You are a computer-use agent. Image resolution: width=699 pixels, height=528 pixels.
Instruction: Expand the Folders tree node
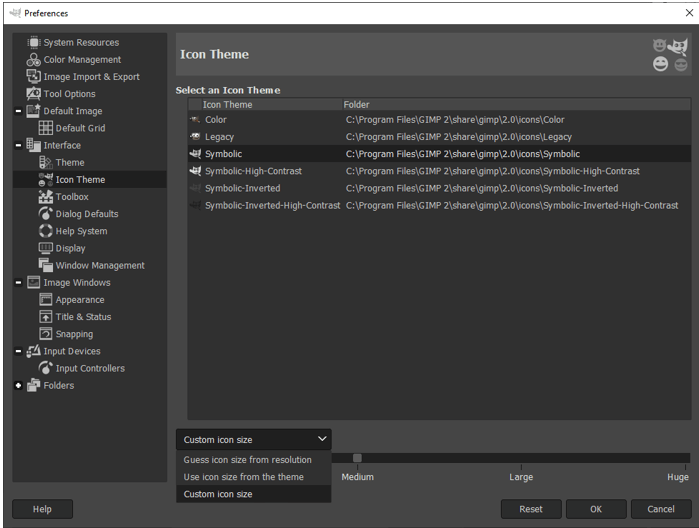pyautogui.click(x=18, y=386)
